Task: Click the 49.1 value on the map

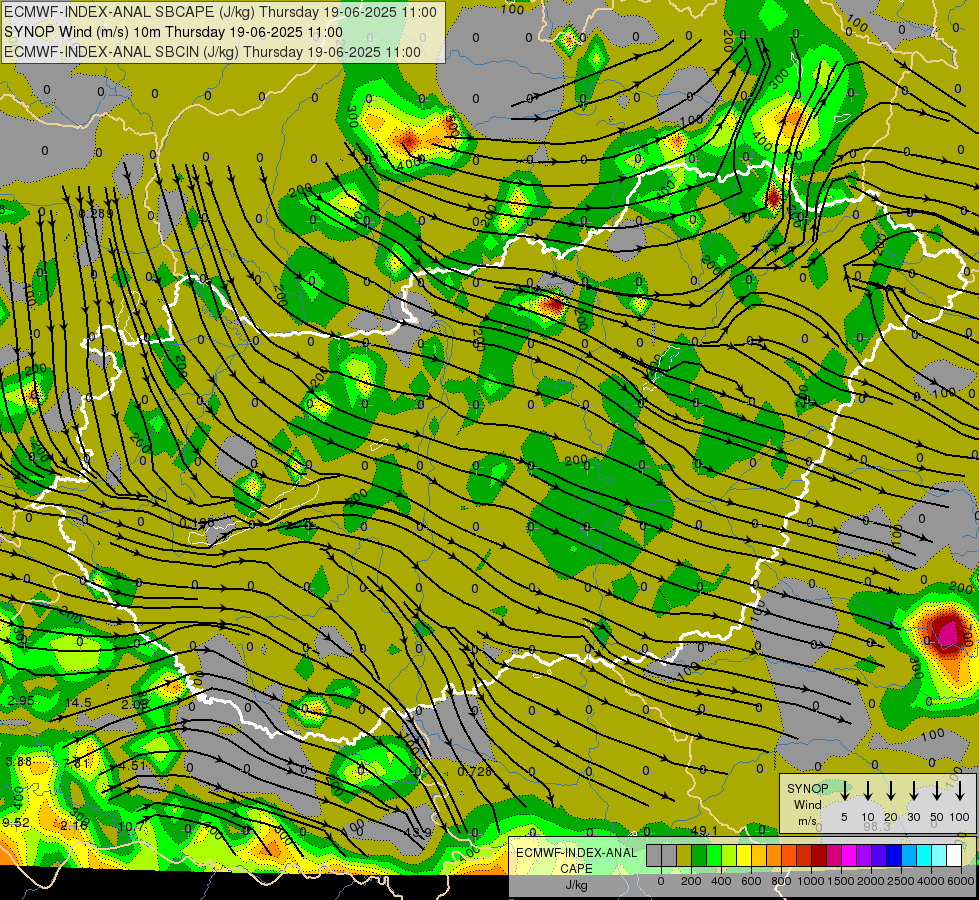Action: (704, 830)
